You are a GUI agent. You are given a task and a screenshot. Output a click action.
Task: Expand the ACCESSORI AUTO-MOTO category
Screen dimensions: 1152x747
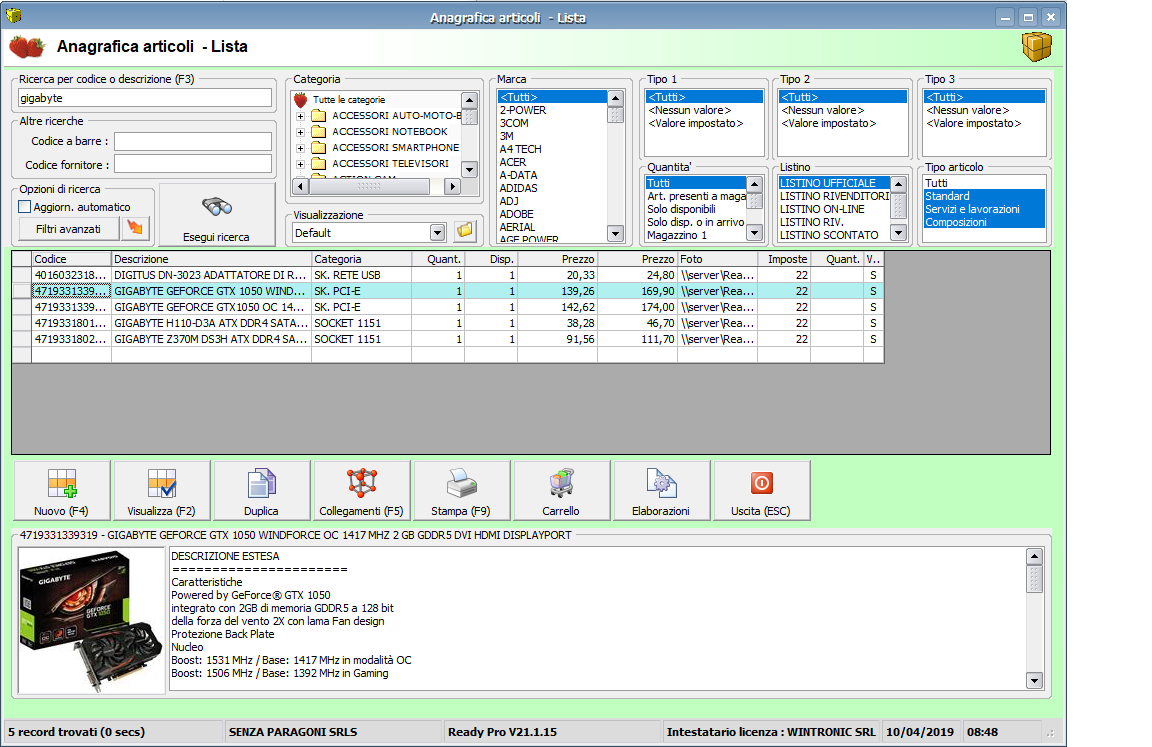300,116
